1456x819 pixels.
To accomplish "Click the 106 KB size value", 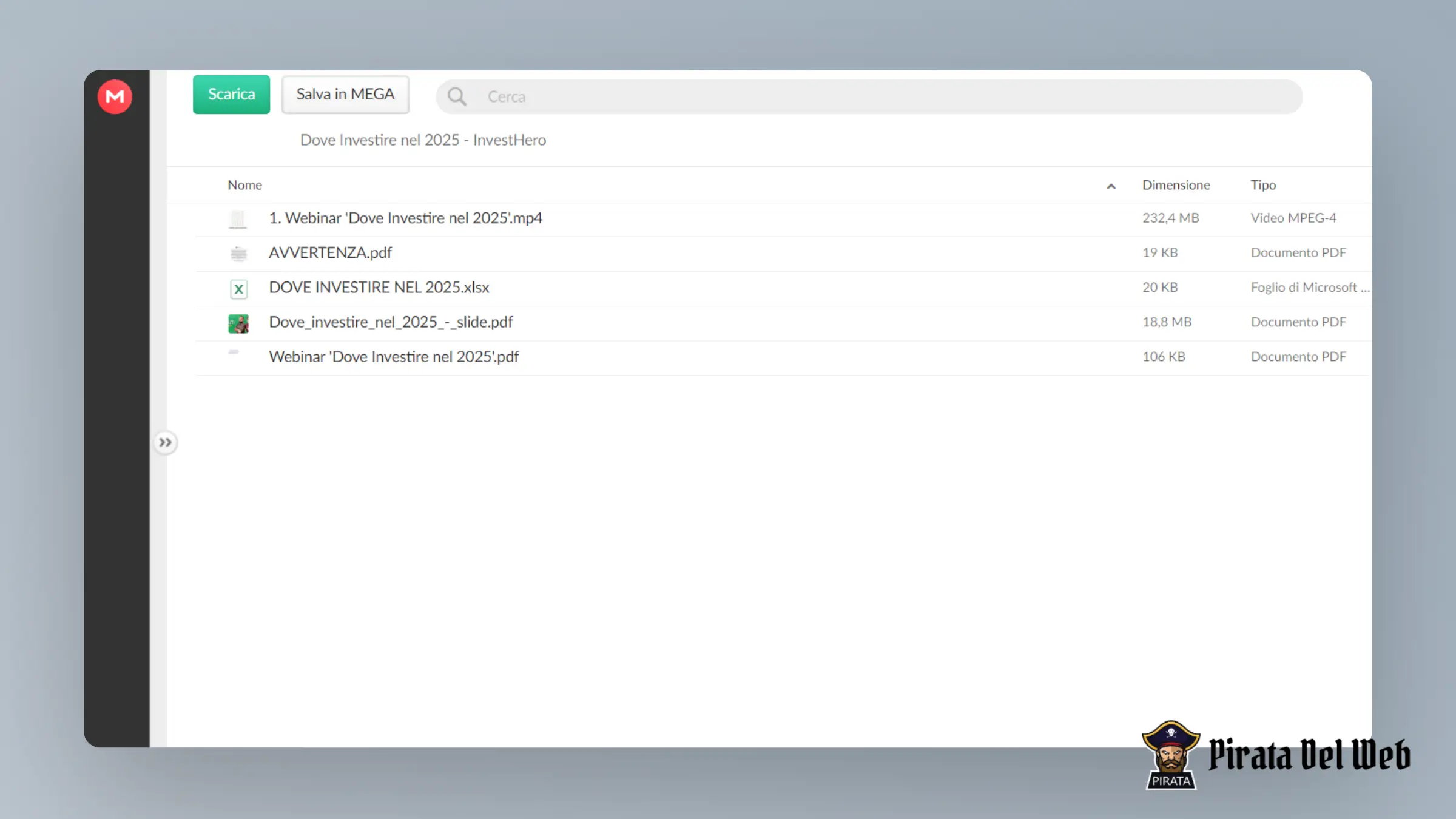I will pos(1164,357).
